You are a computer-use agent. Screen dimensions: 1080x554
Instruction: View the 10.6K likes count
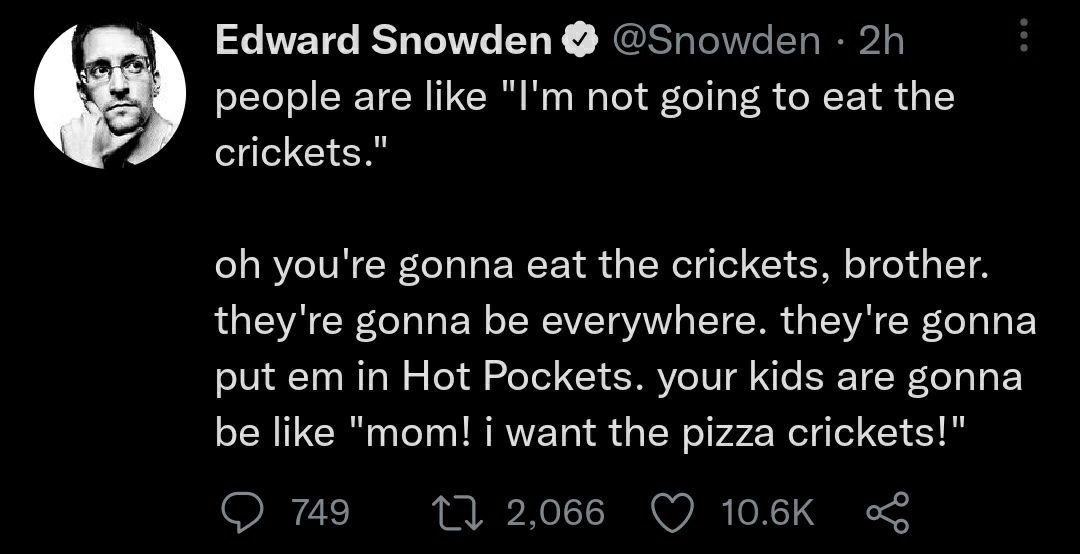[x=767, y=513]
